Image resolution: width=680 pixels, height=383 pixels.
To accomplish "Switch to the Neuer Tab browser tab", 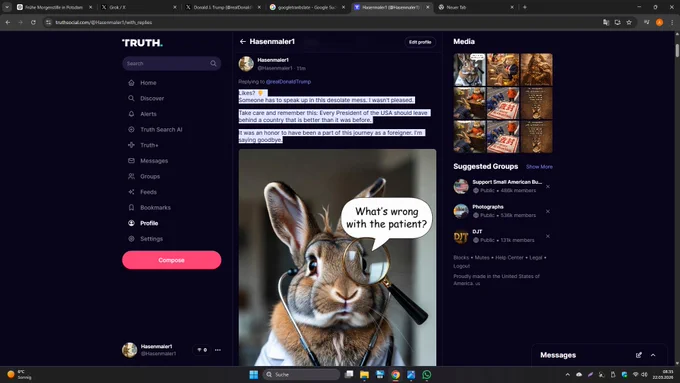I will point(475,7).
